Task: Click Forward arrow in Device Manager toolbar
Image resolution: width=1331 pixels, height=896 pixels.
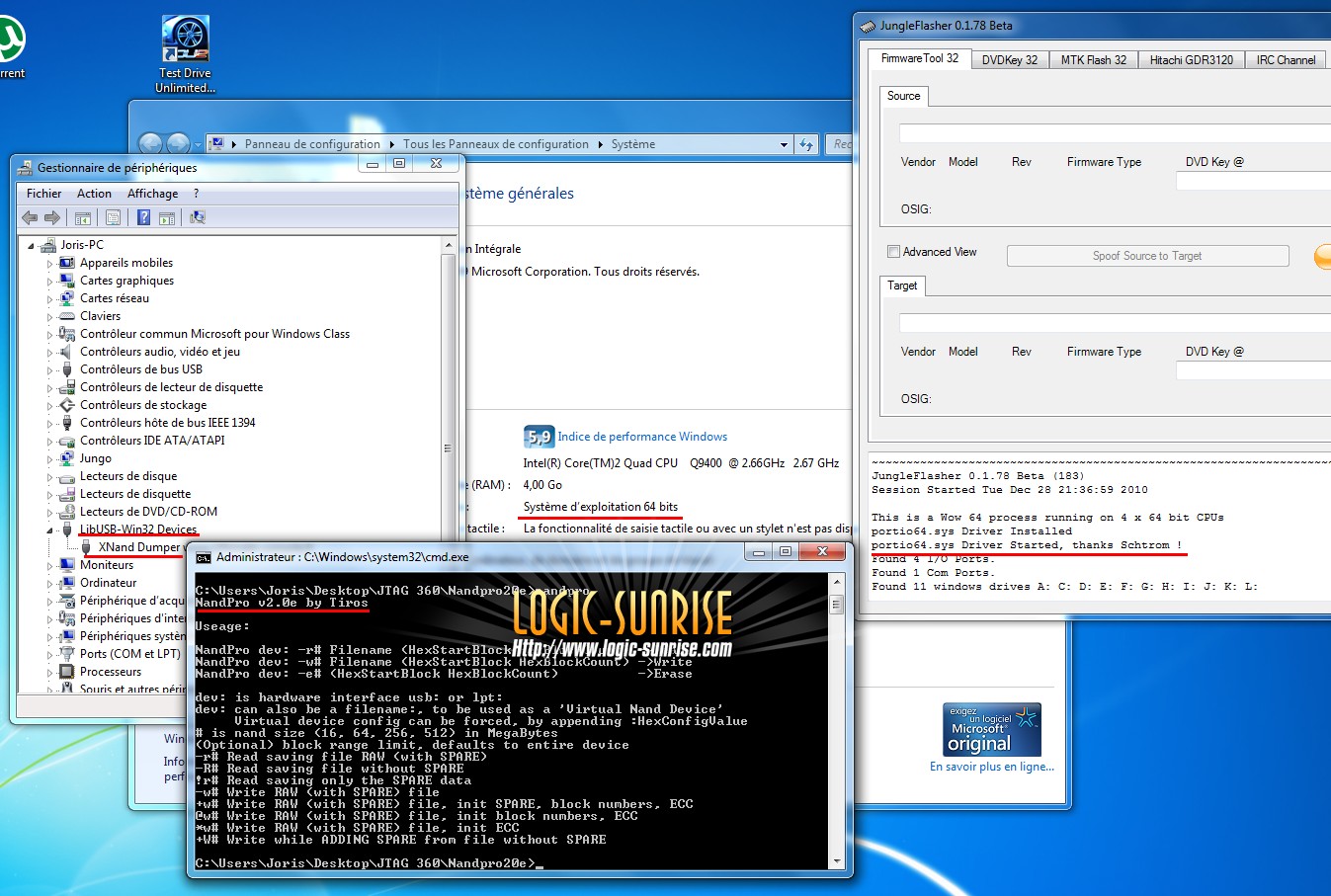Action: (52, 217)
